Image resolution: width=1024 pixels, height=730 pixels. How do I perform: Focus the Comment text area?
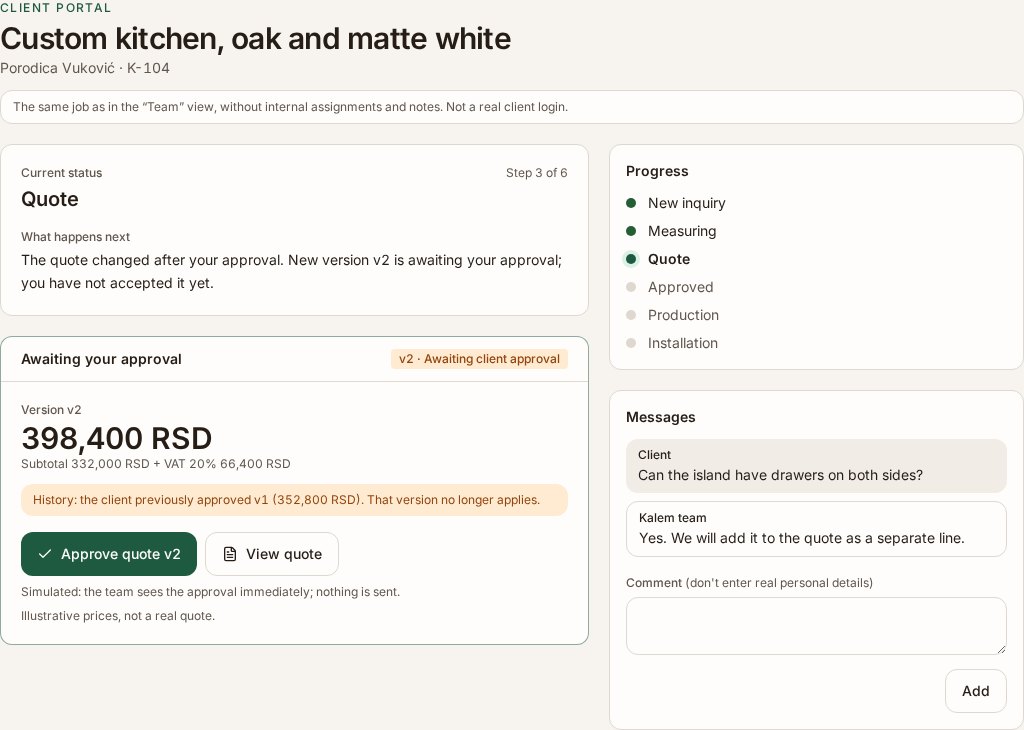coord(816,626)
